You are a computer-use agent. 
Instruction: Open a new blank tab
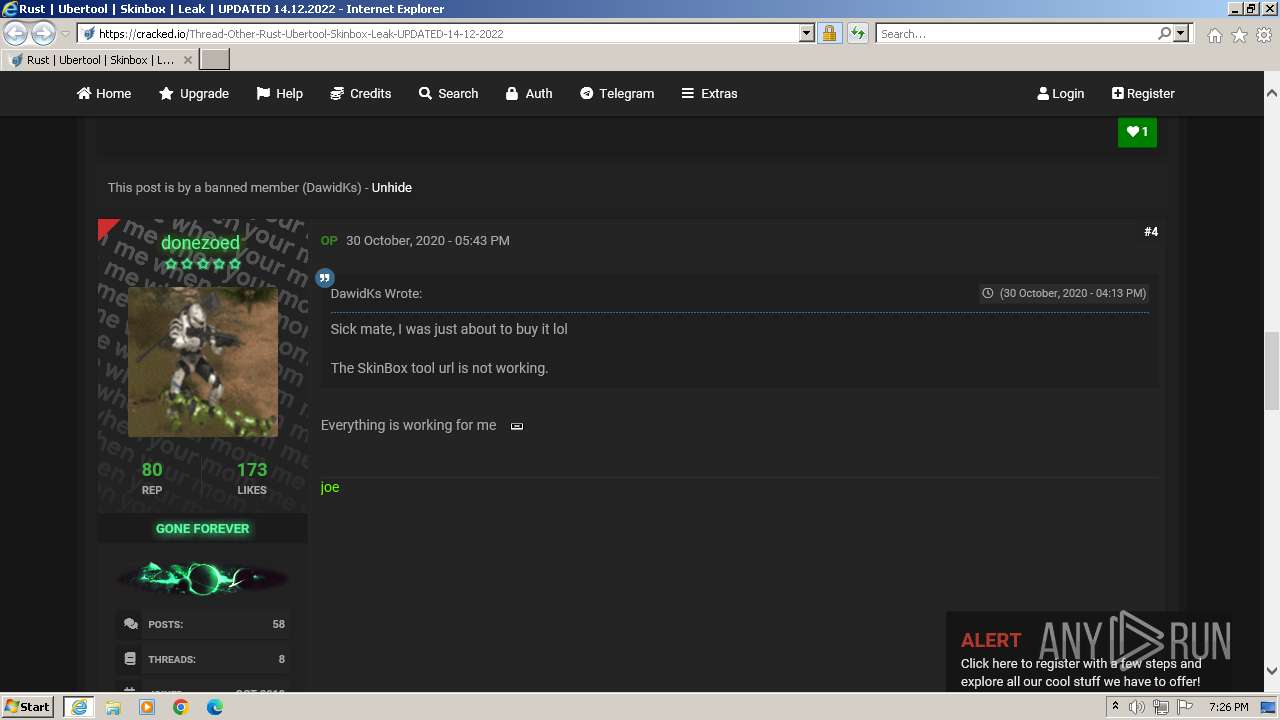(215, 60)
